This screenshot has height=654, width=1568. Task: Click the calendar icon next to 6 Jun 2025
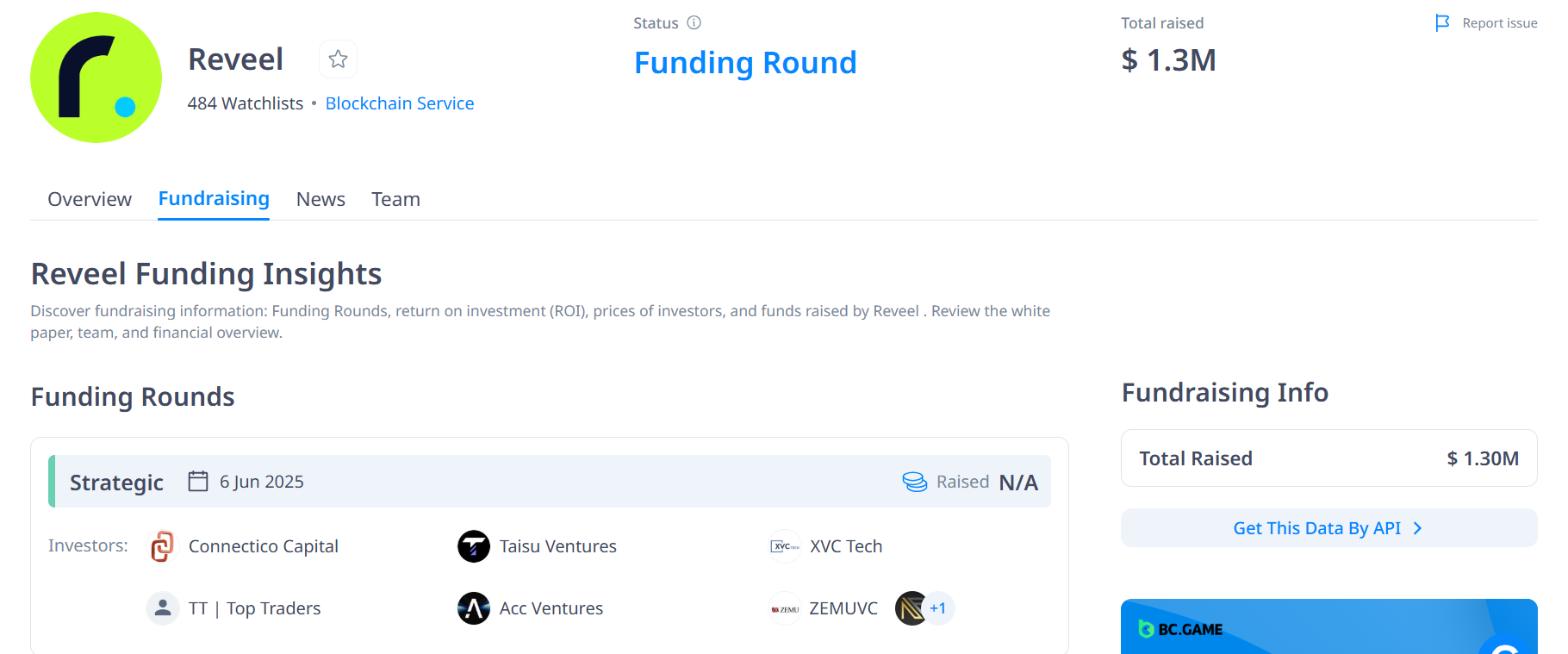click(x=198, y=481)
